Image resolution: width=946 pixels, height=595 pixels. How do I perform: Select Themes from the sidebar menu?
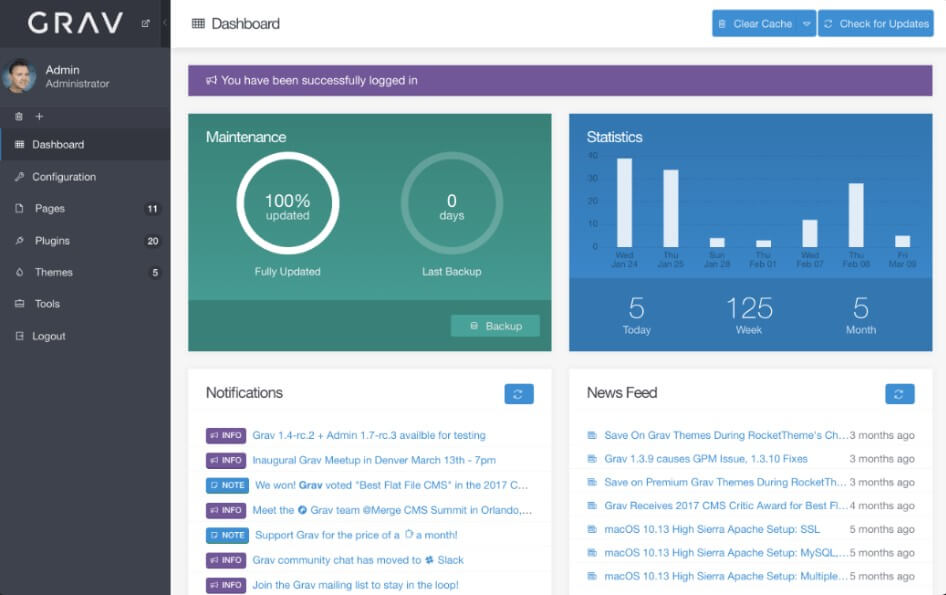coord(53,272)
